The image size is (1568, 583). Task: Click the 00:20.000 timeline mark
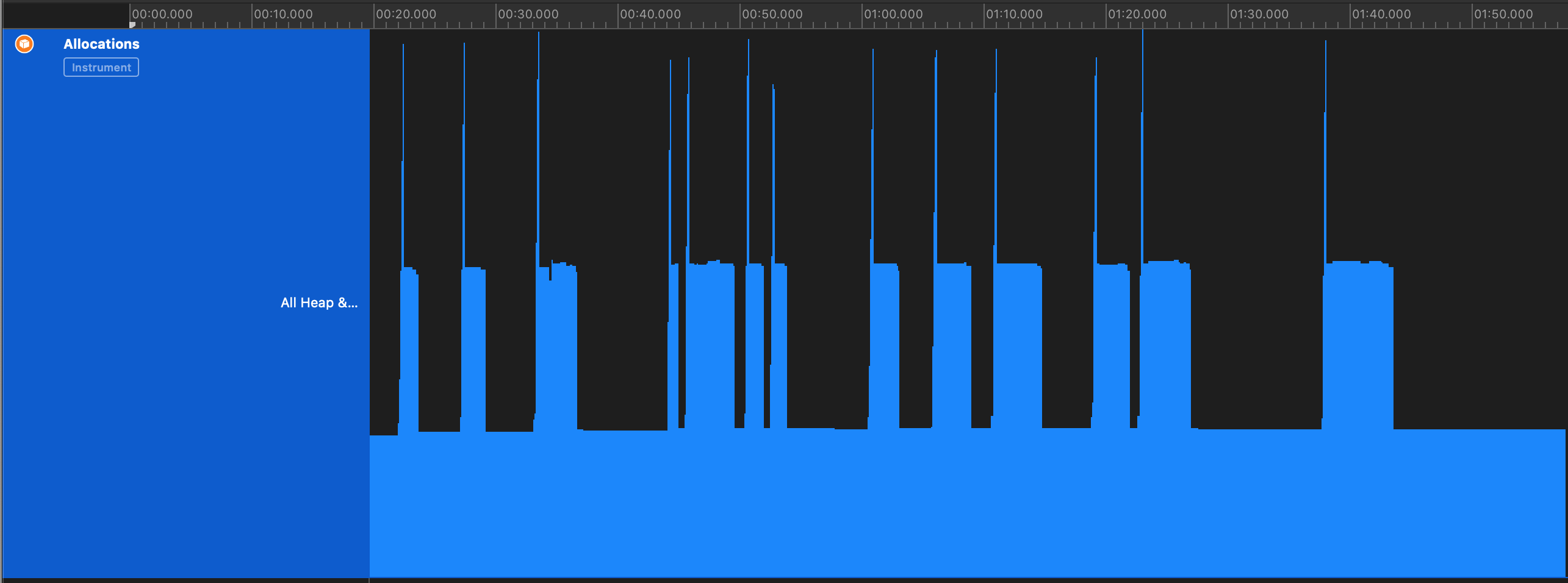[x=406, y=14]
